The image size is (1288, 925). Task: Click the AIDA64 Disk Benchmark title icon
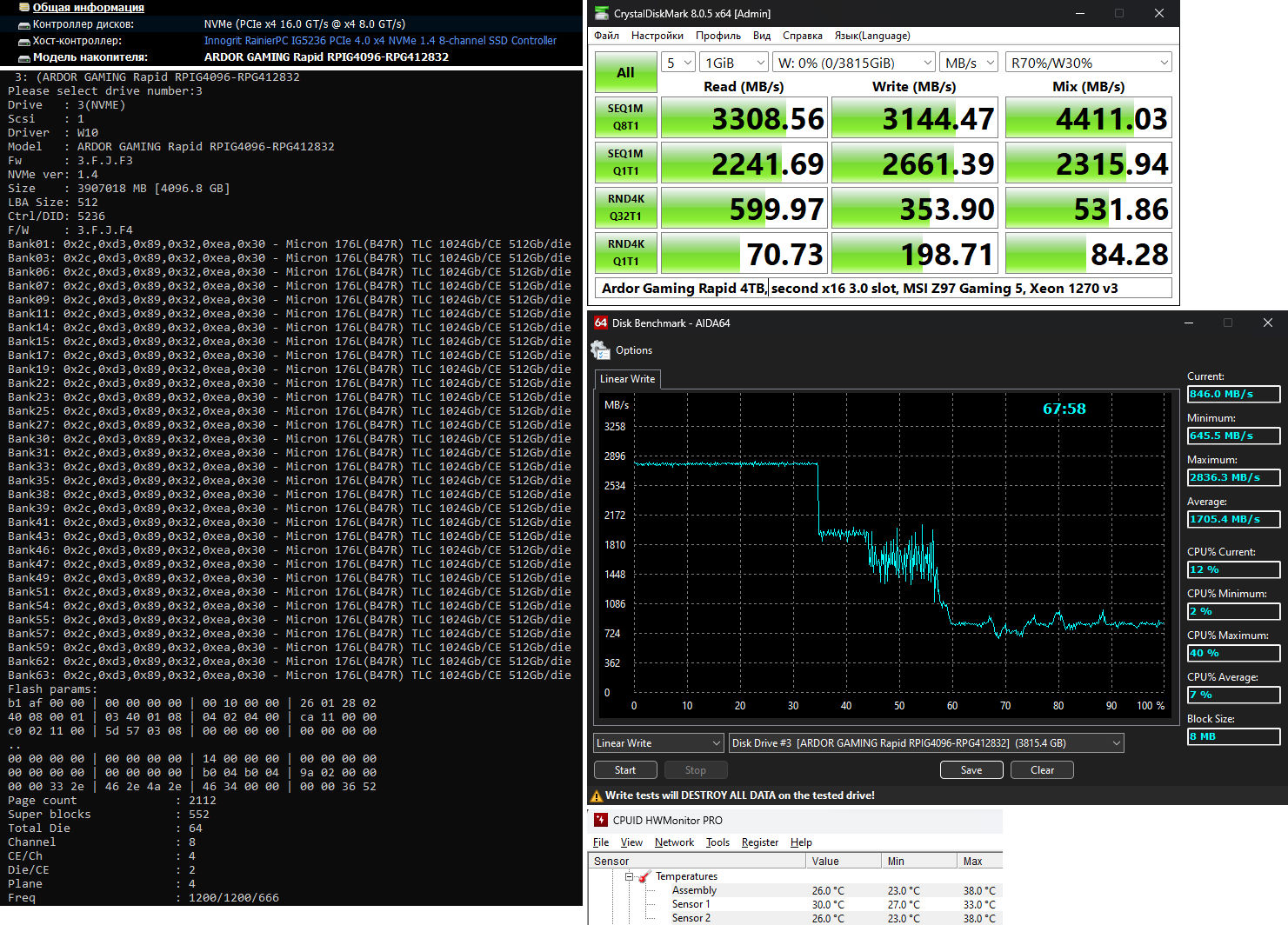click(601, 323)
